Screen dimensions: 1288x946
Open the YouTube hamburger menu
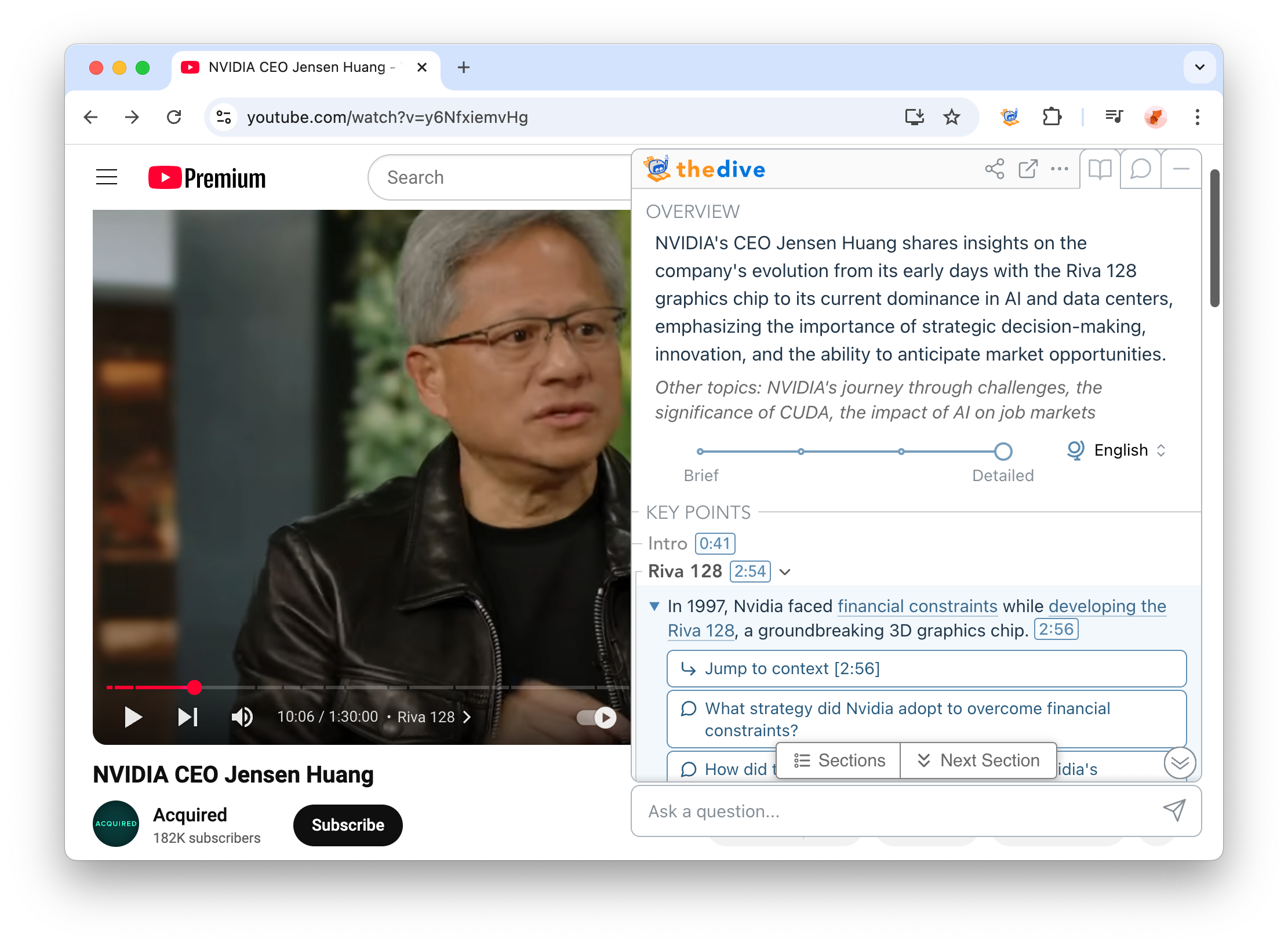point(107,177)
